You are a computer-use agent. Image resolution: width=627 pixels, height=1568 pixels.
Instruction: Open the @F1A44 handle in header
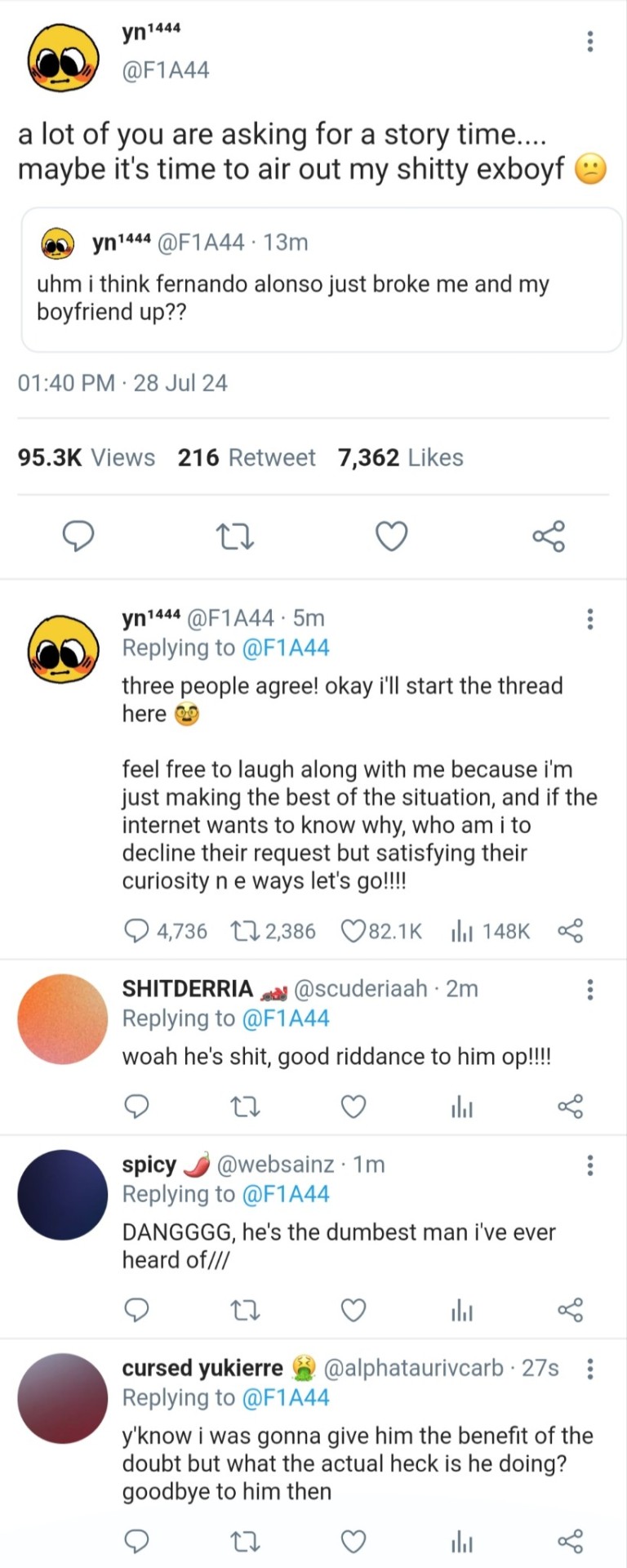pos(166,70)
